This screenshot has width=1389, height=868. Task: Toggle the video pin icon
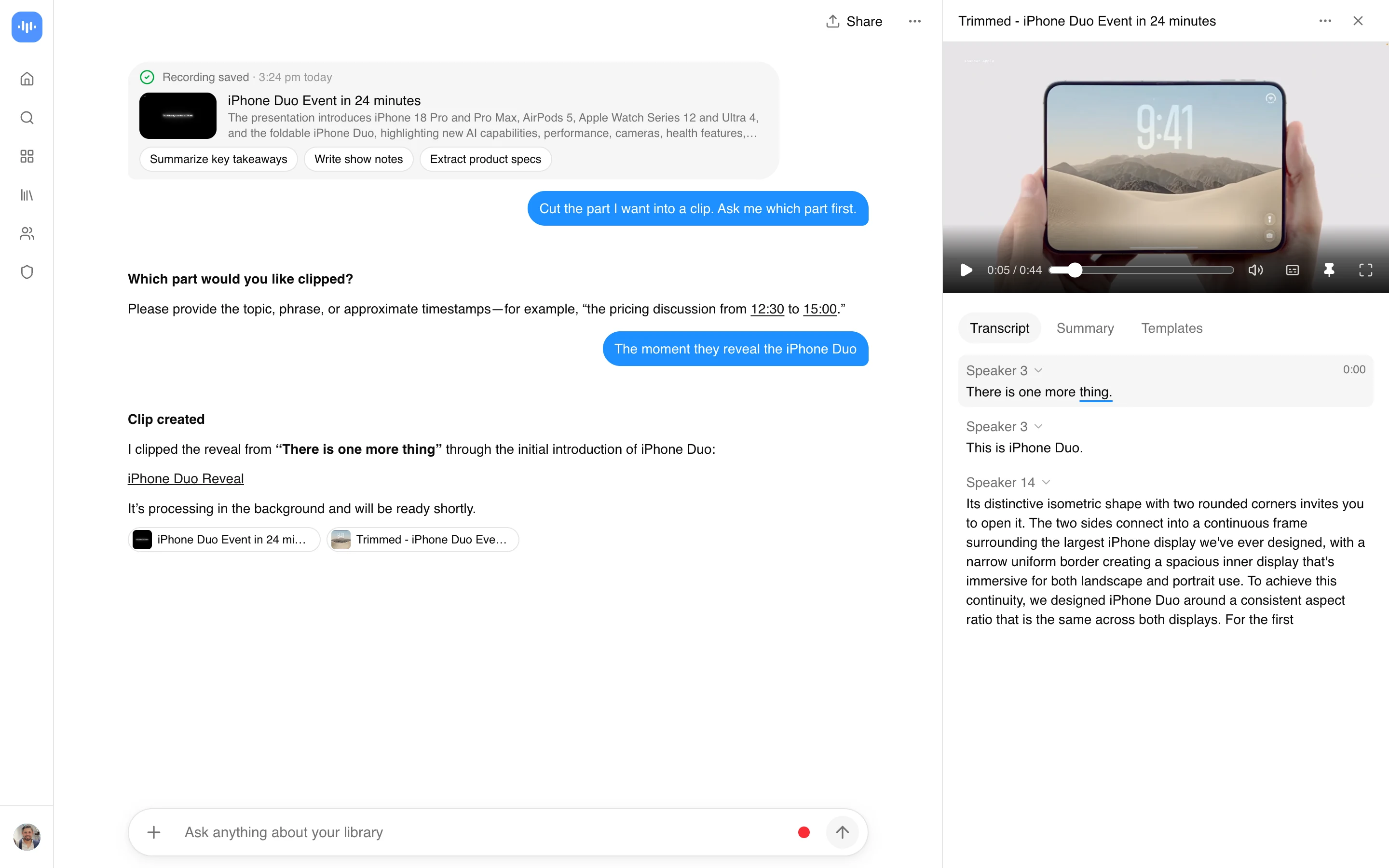point(1329,270)
